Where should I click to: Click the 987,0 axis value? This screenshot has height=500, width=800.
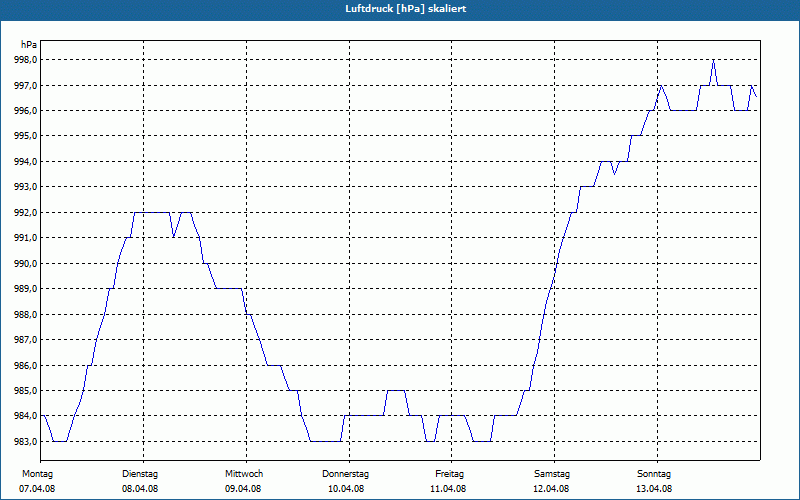coord(25,340)
